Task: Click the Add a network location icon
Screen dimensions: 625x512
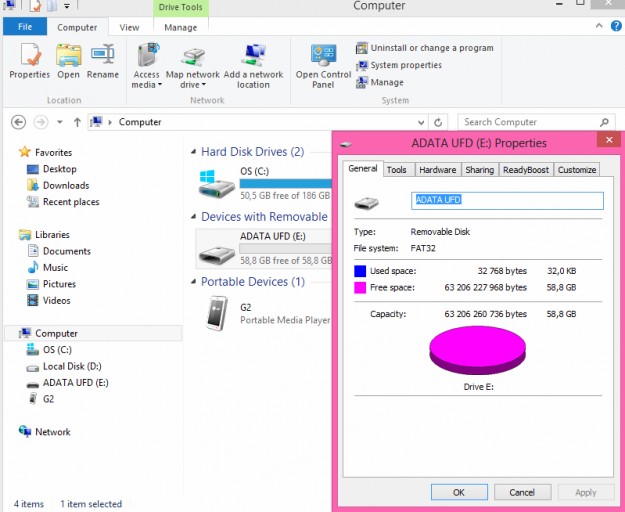Action: [253, 62]
